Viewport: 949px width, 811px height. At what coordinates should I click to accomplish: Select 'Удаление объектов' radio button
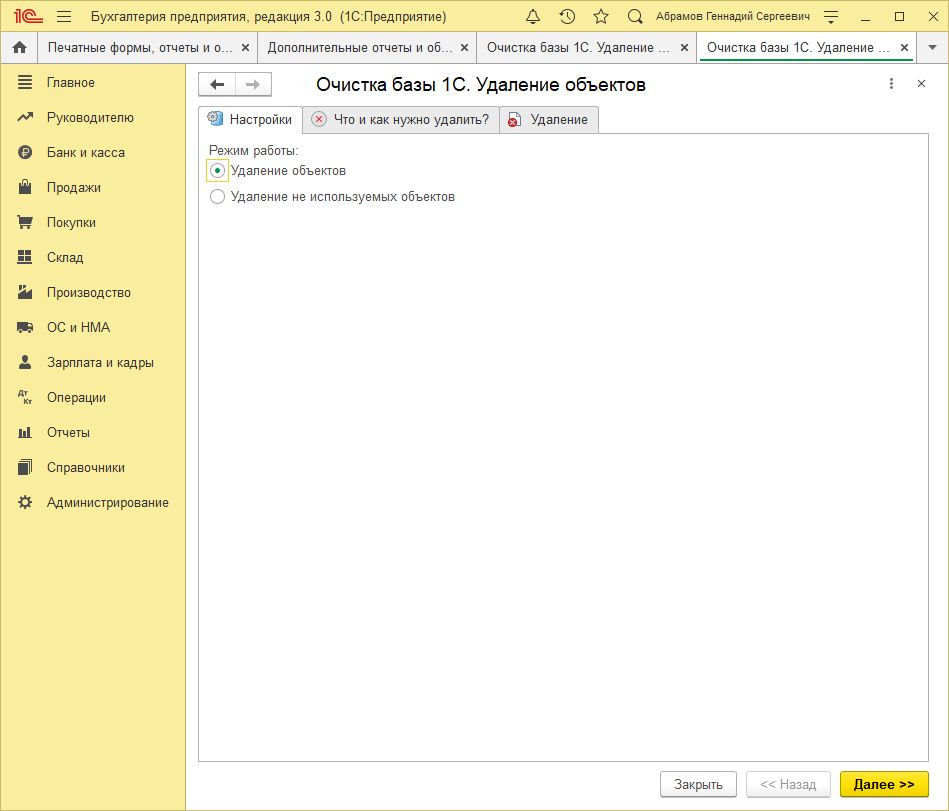[218, 171]
